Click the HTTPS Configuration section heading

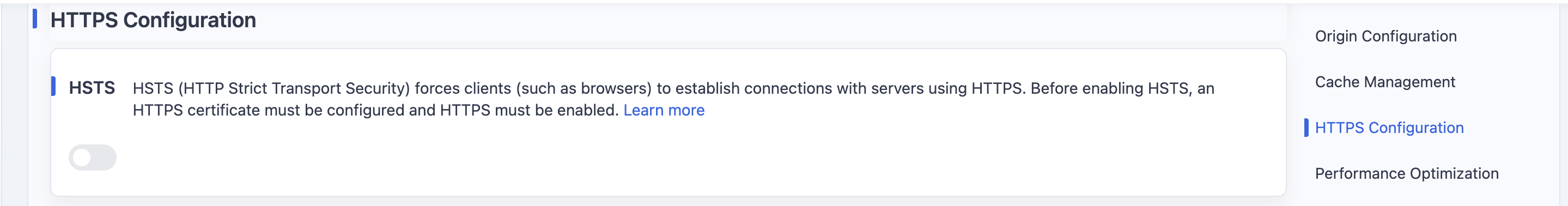click(x=153, y=20)
